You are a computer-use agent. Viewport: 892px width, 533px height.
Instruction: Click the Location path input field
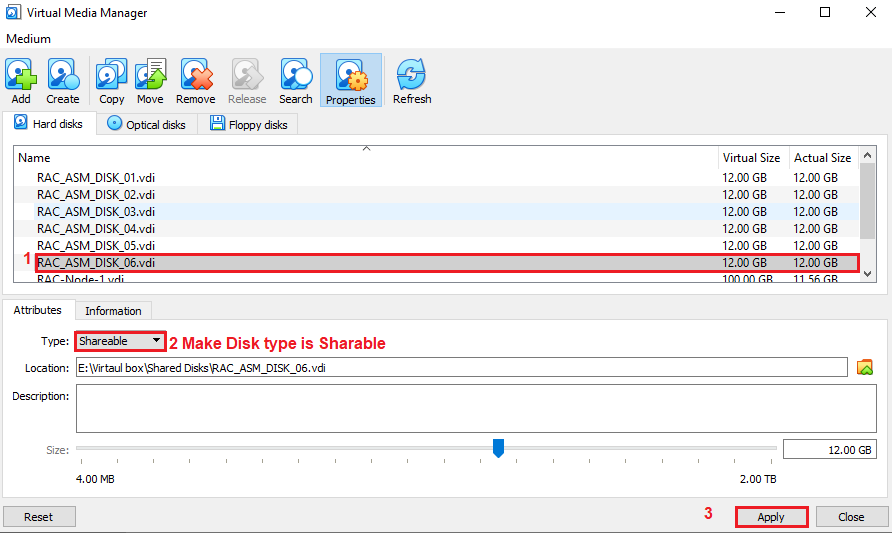pyautogui.click(x=462, y=367)
